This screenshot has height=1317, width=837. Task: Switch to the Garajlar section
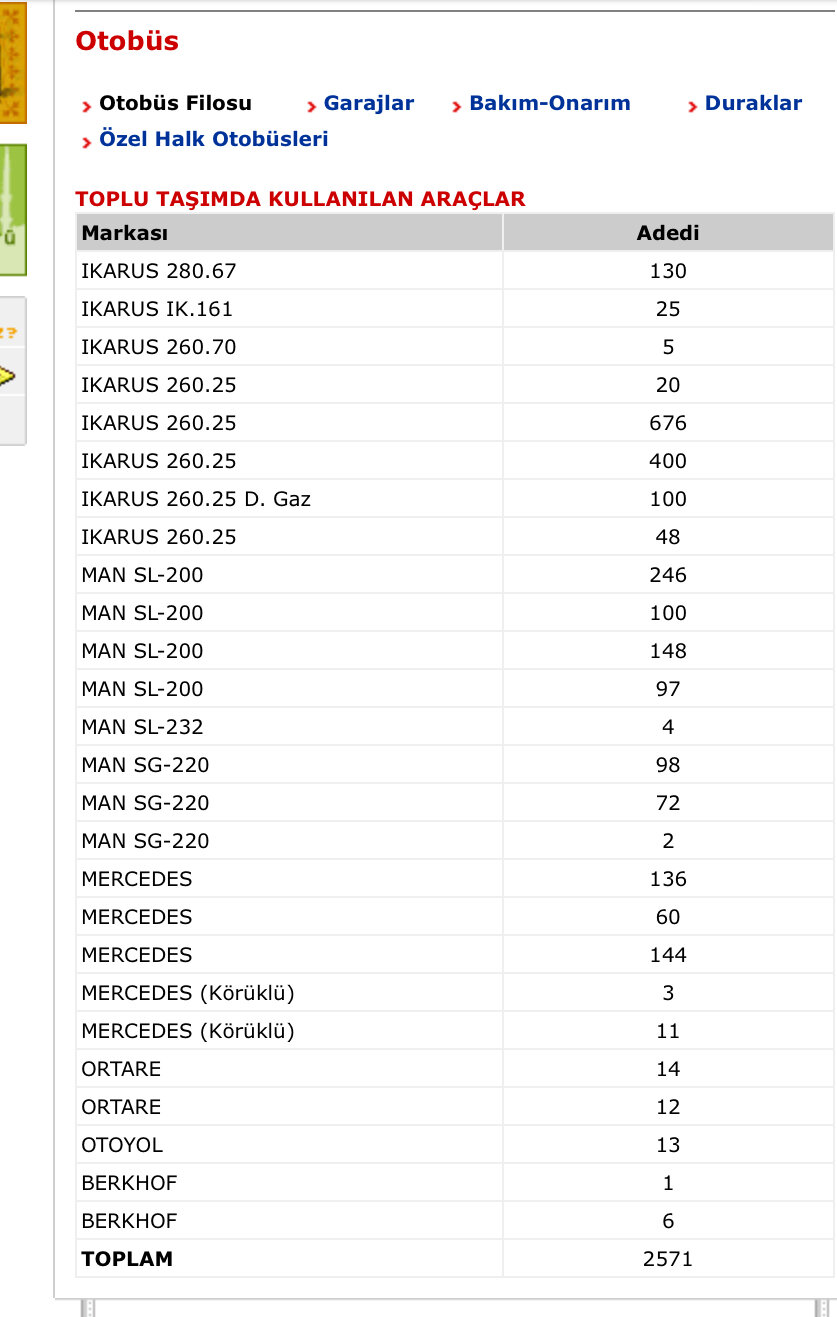pyautogui.click(x=368, y=103)
